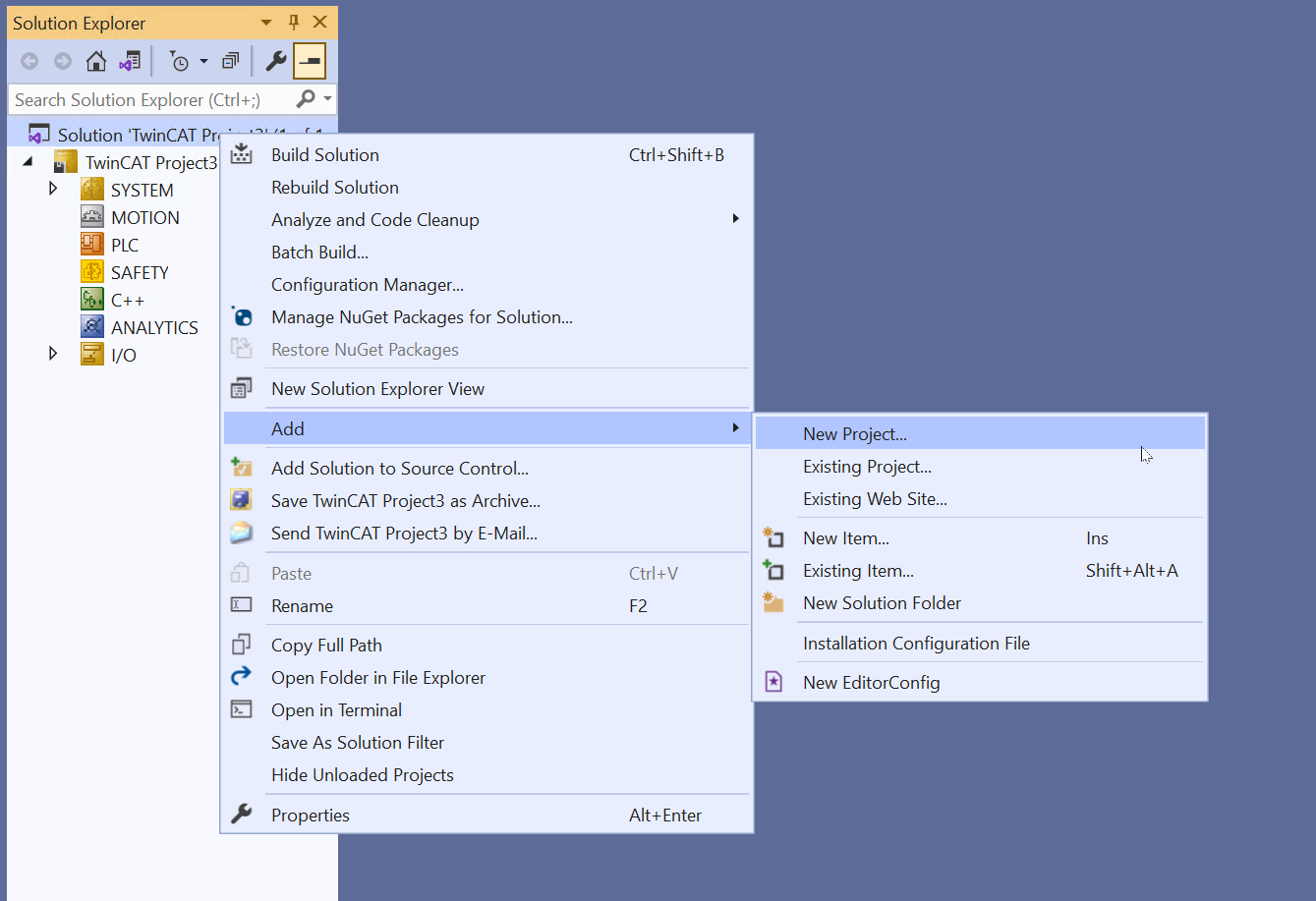This screenshot has width=1316, height=901.
Task: Choose New Solution Explorer View
Action: coord(486,388)
